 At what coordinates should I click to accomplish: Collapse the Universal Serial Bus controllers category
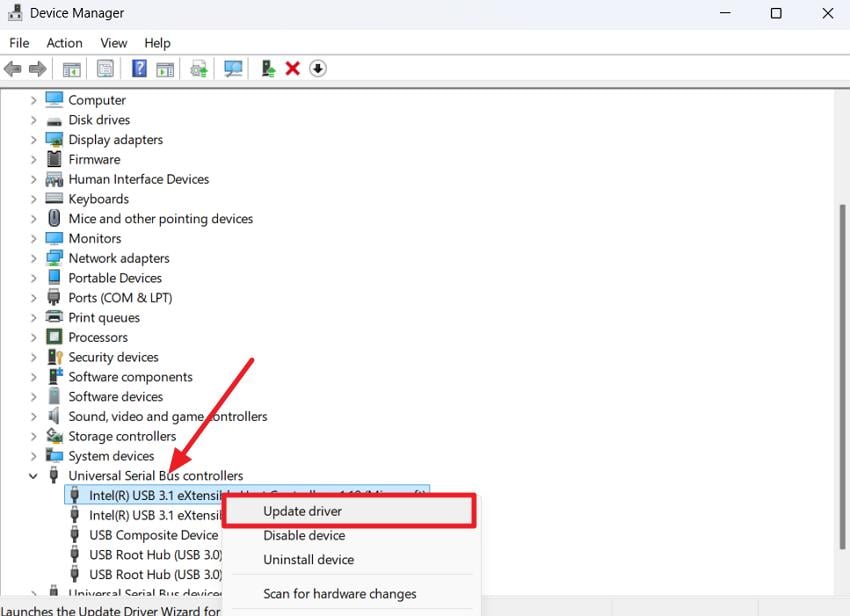(x=33, y=475)
